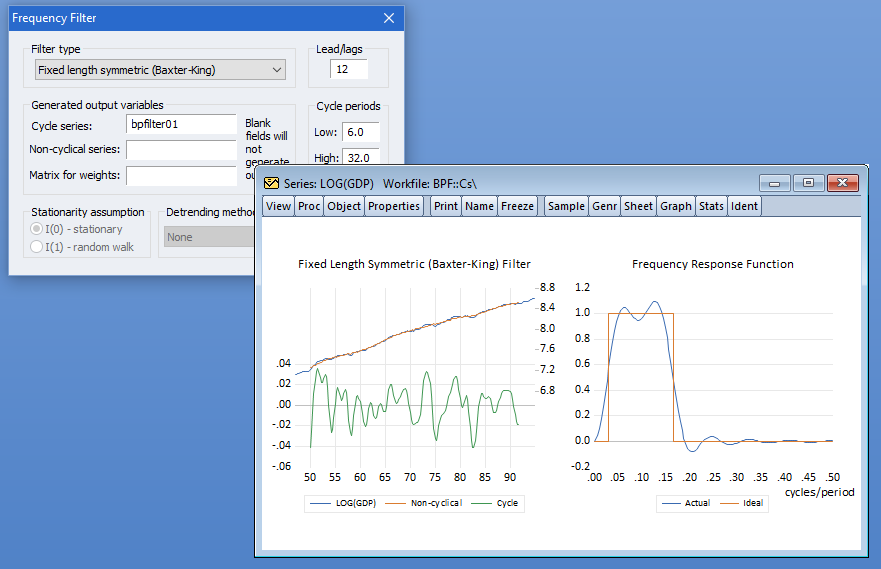
Task: Click the Print toolbar button
Action: [x=445, y=206]
